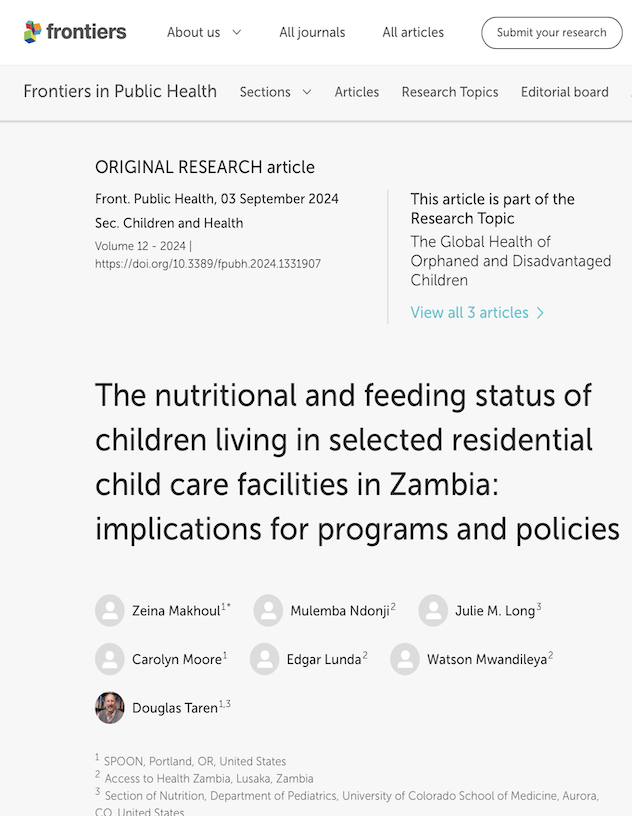The image size is (632, 816).
Task: Open Carolyn Moore's avatar icon
Action: [x=110, y=659]
